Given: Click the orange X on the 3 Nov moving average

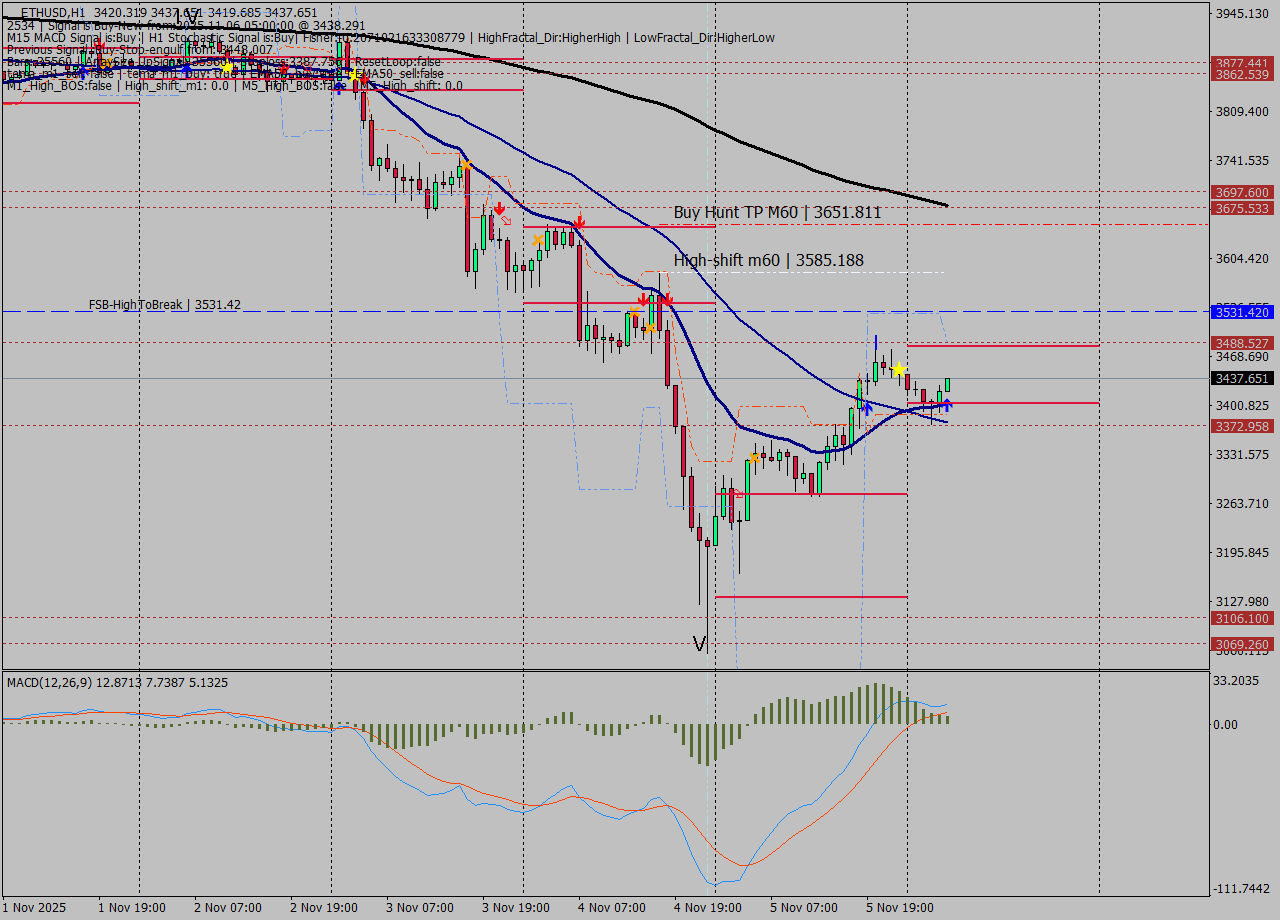Looking at the screenshot, I should pyautogui.click(x=465, y=165).
